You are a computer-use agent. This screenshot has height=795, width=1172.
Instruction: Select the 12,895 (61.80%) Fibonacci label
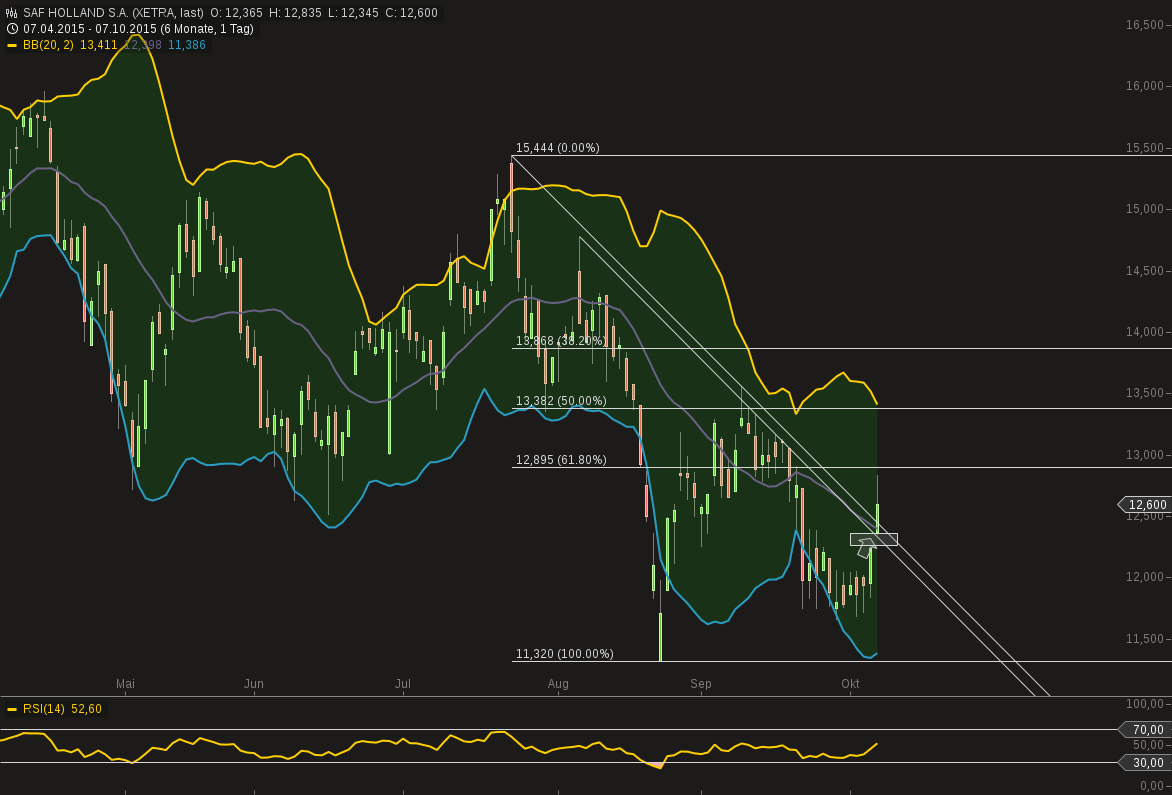[561, 460]
